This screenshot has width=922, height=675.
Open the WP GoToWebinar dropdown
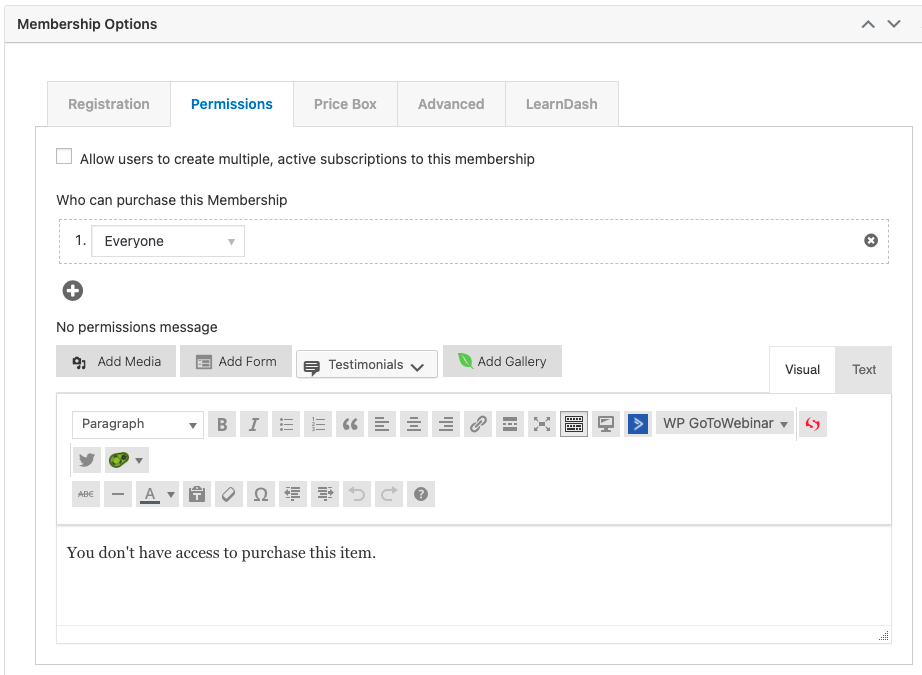[x=725, y=424]
